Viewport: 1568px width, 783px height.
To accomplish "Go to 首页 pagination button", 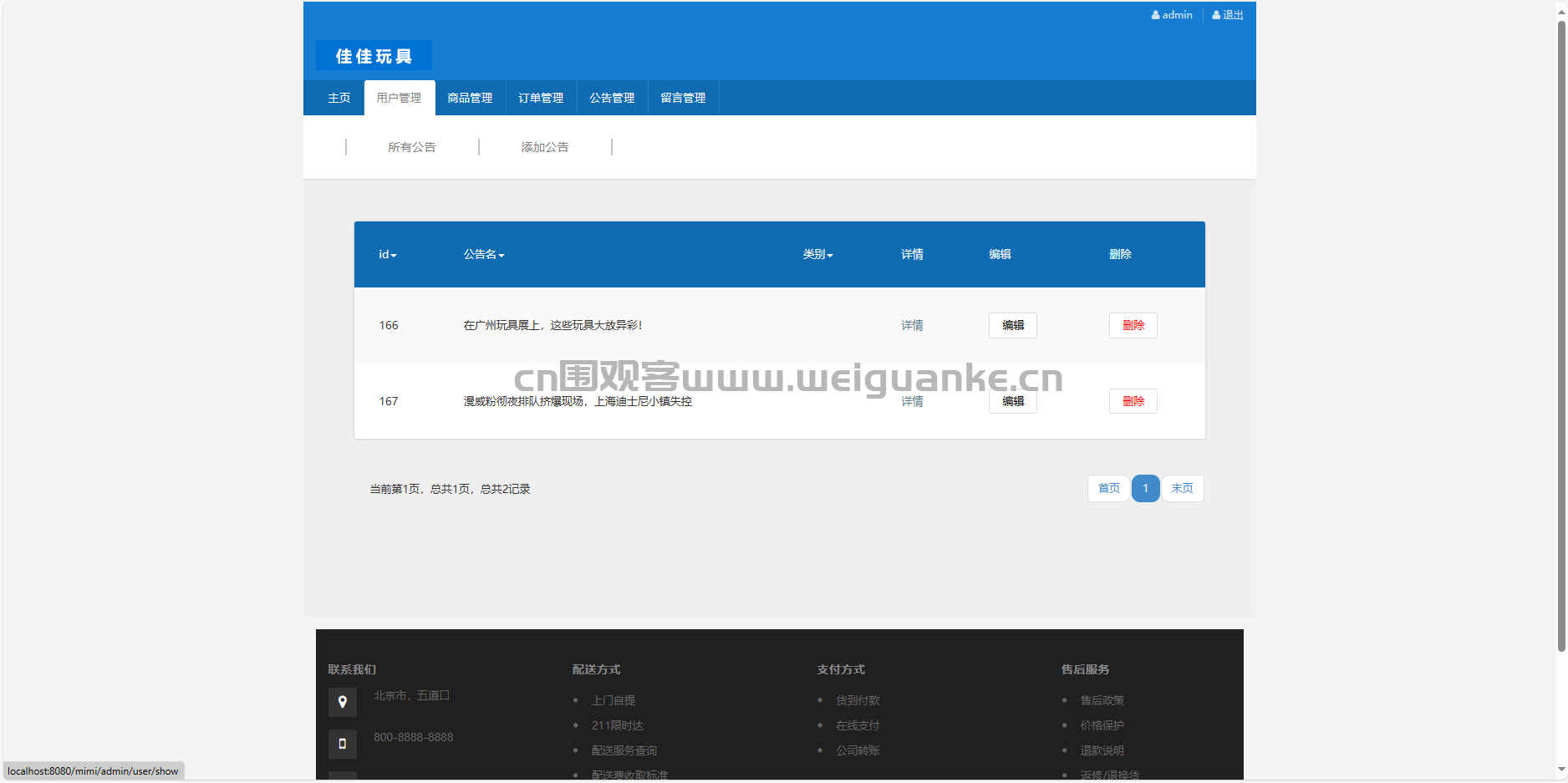I will [1109, 488].
